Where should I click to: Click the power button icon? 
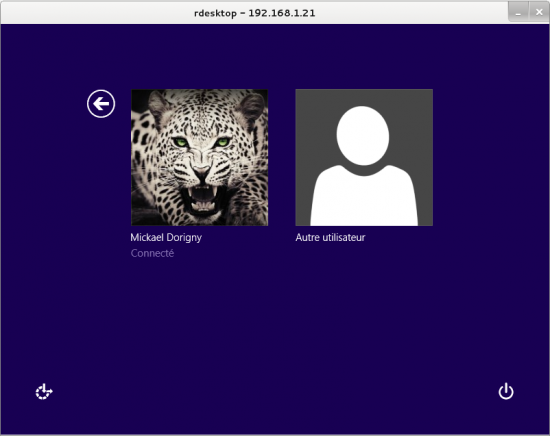click(x=506, y=391)
